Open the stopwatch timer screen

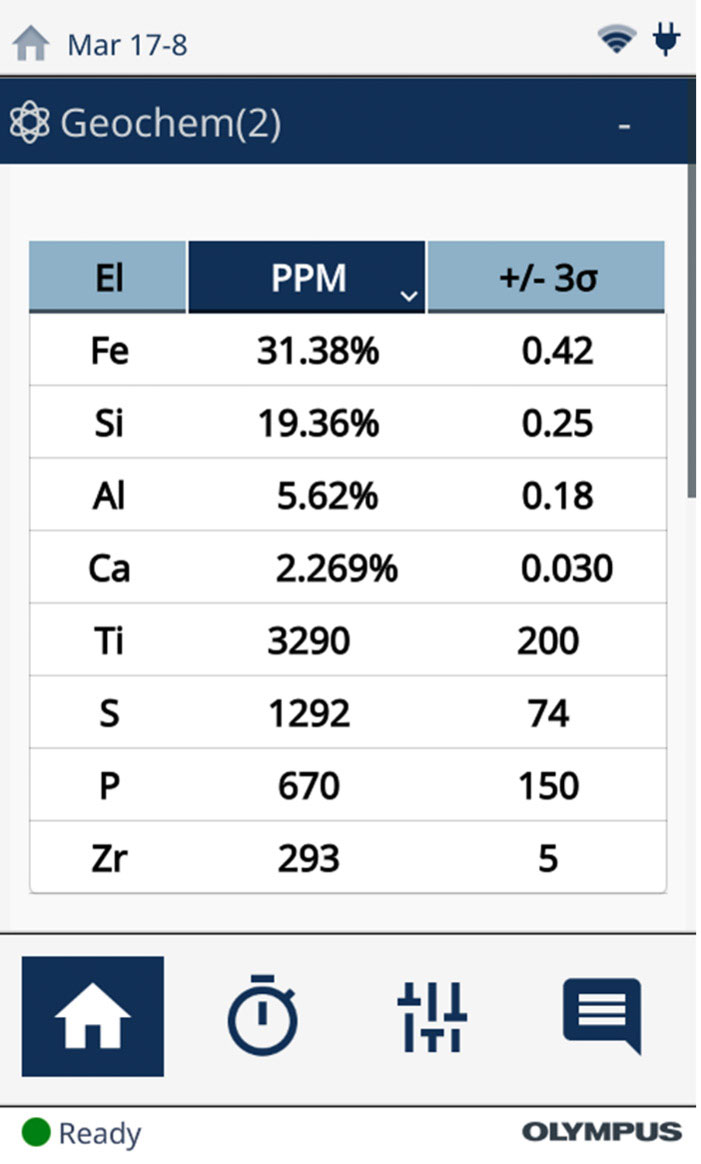262,1016
